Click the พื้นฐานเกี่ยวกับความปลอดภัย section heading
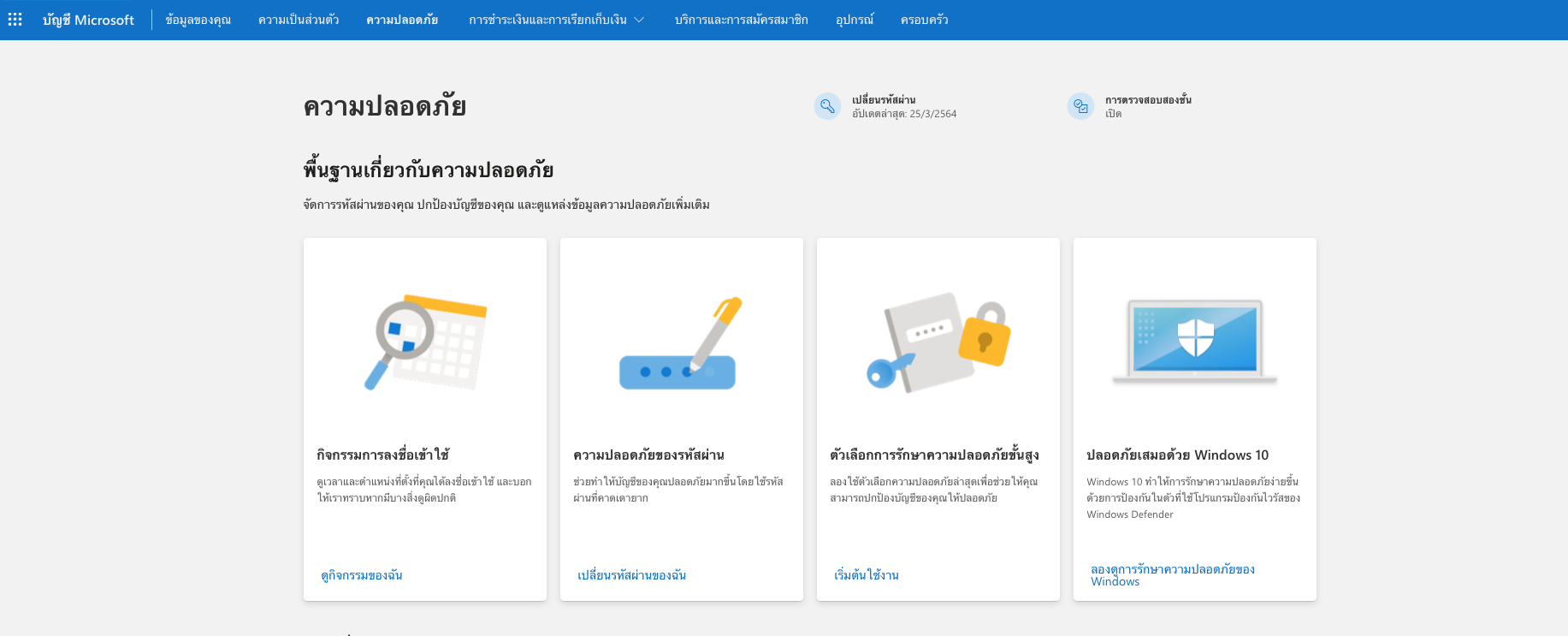The image size is (1568, 636). [429, 170]
